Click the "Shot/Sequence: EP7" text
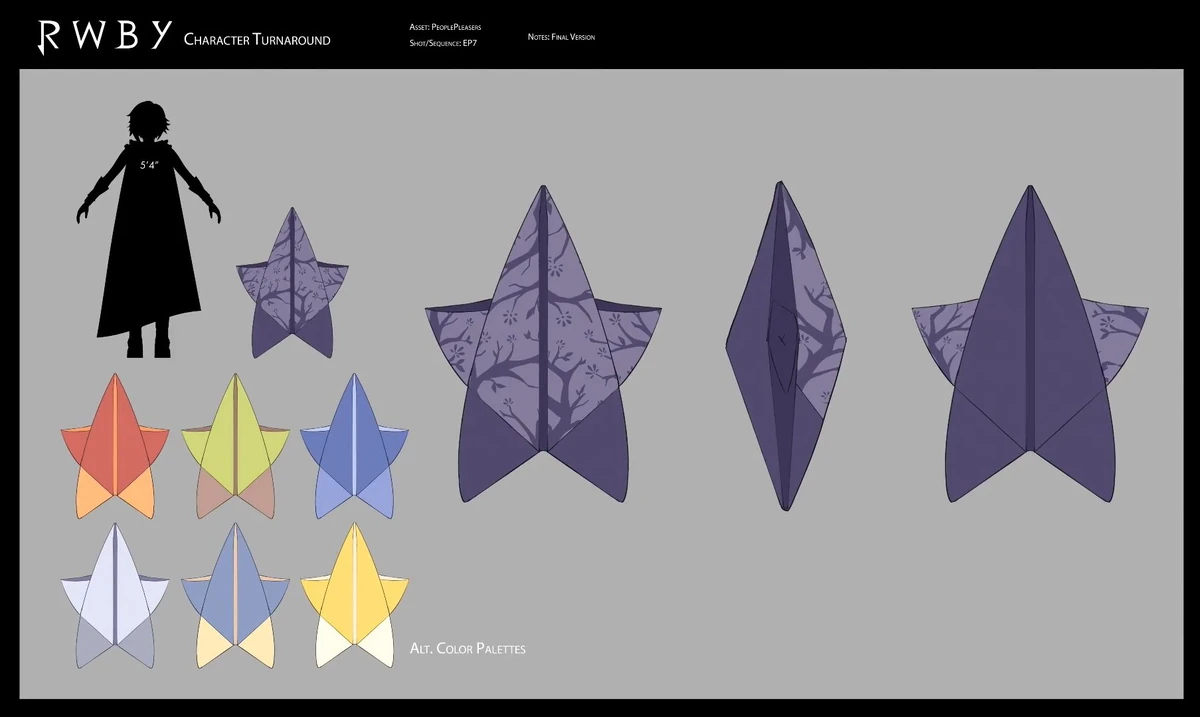 [x=443, y=44]
